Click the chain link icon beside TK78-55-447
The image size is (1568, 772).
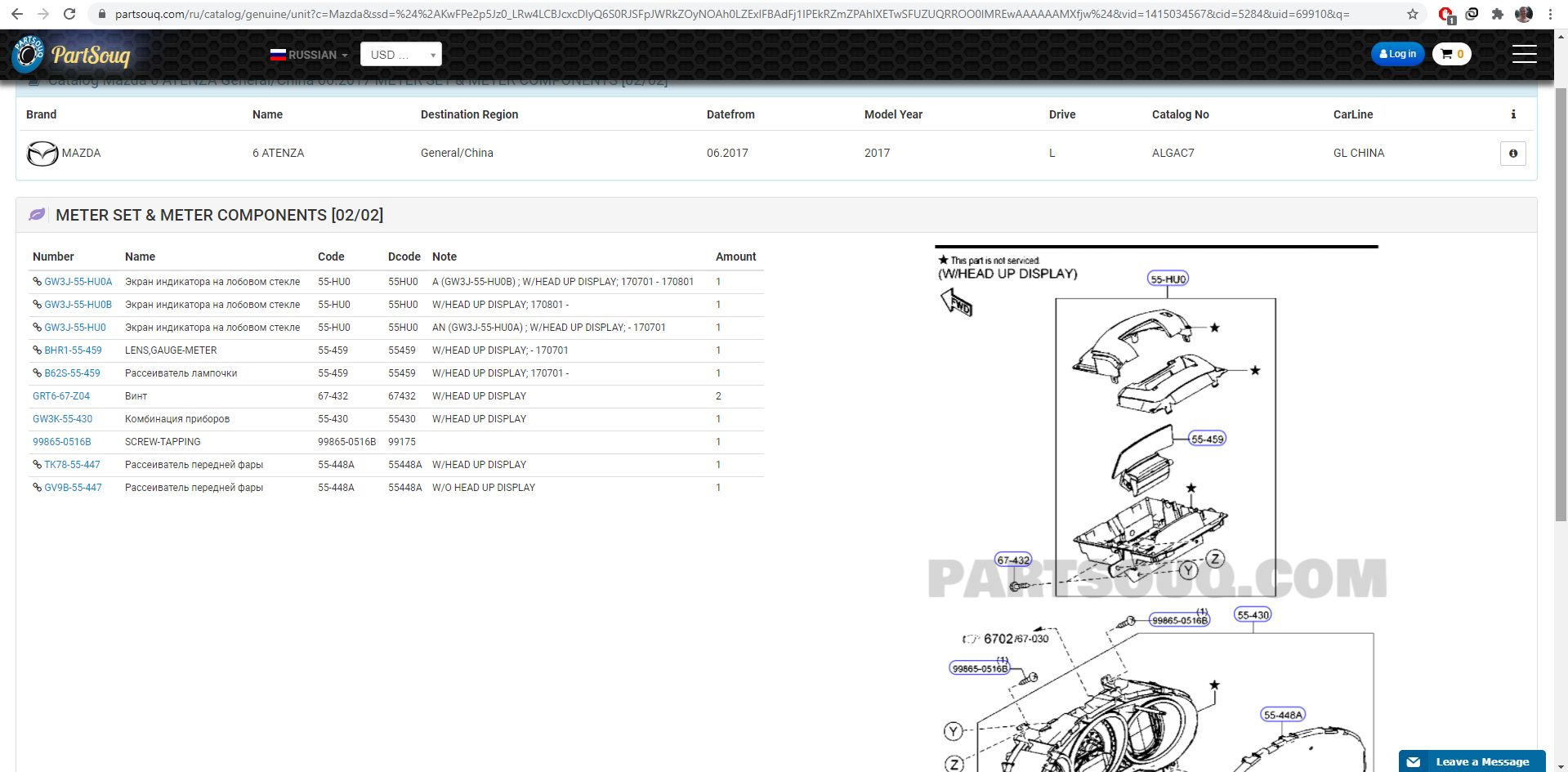pos(37,465)
